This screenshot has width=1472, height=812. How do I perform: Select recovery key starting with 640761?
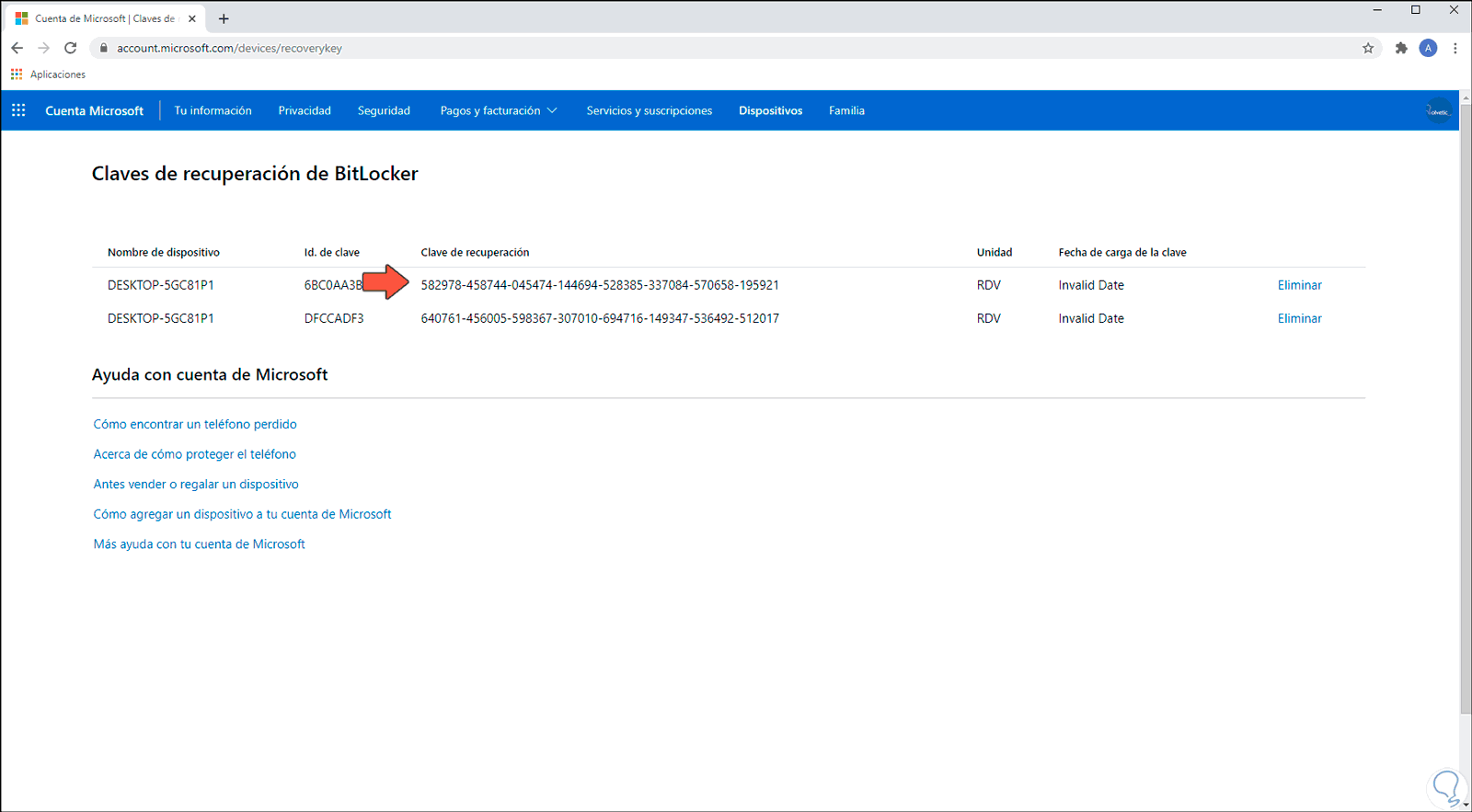600,318
